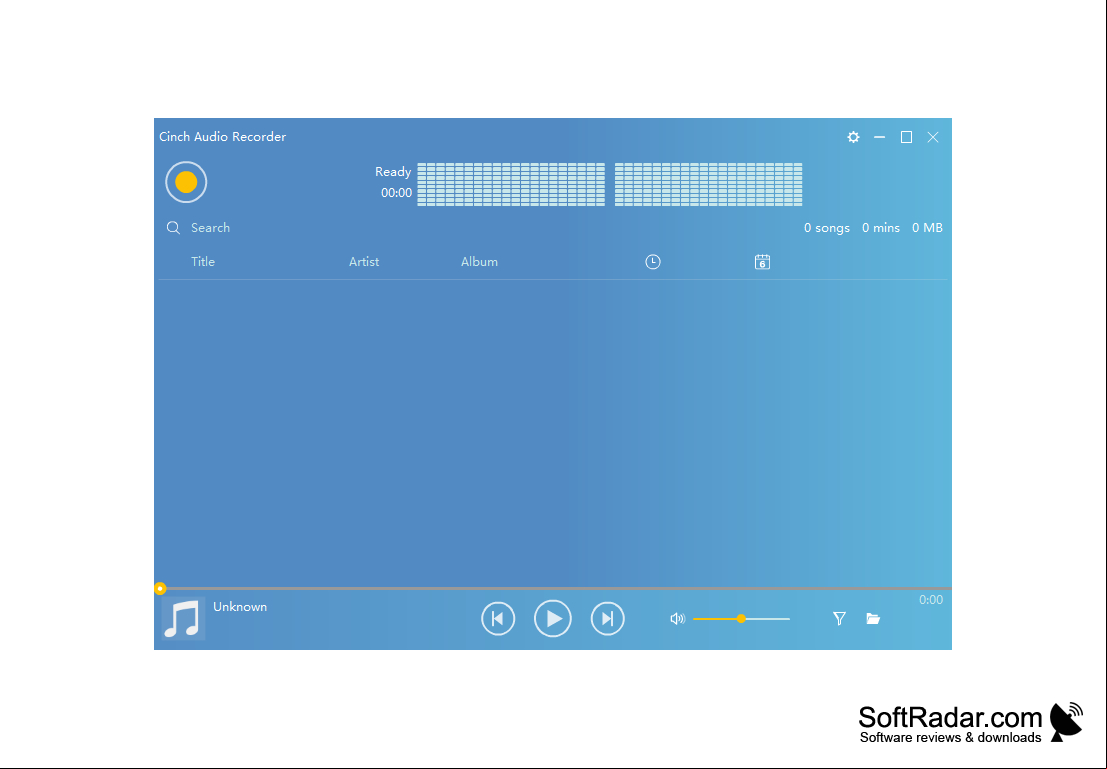Open settings via the gear icon

(854, 137)
